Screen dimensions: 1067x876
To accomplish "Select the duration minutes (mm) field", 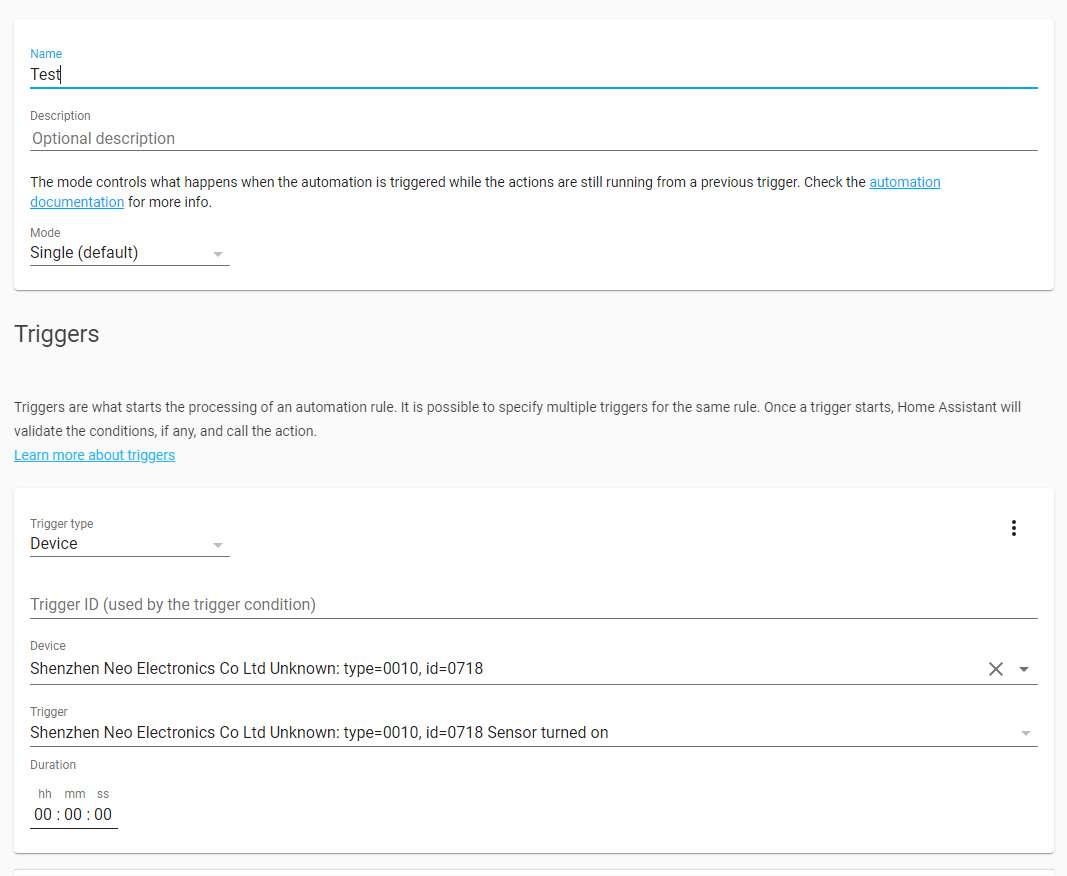I will (x=73, y=814).
